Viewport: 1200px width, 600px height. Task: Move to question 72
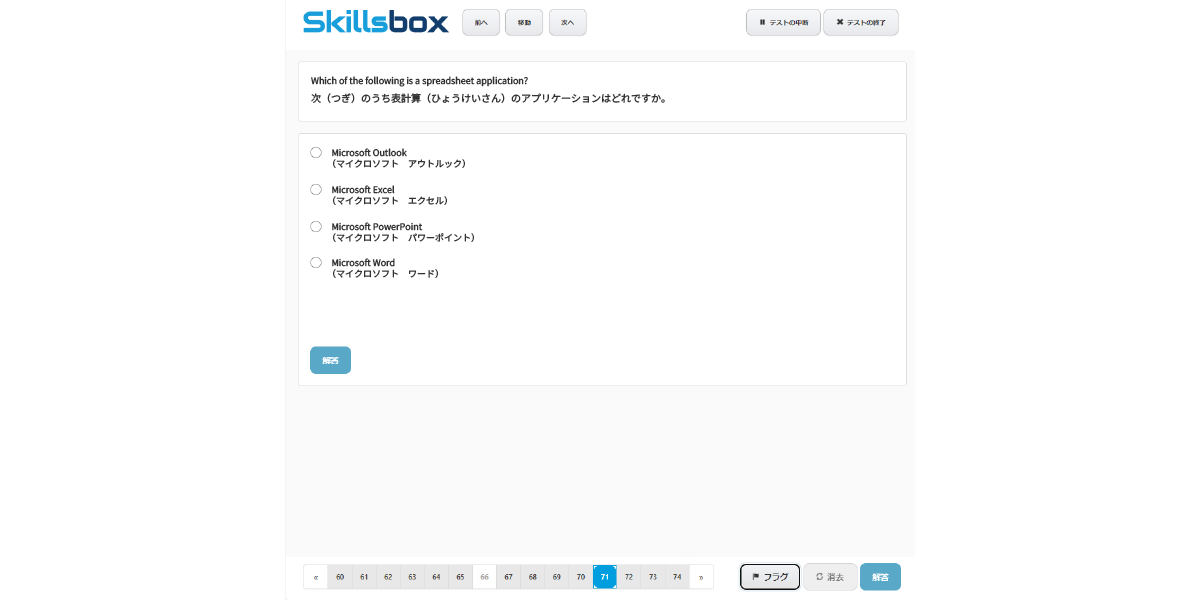[629, 577]
